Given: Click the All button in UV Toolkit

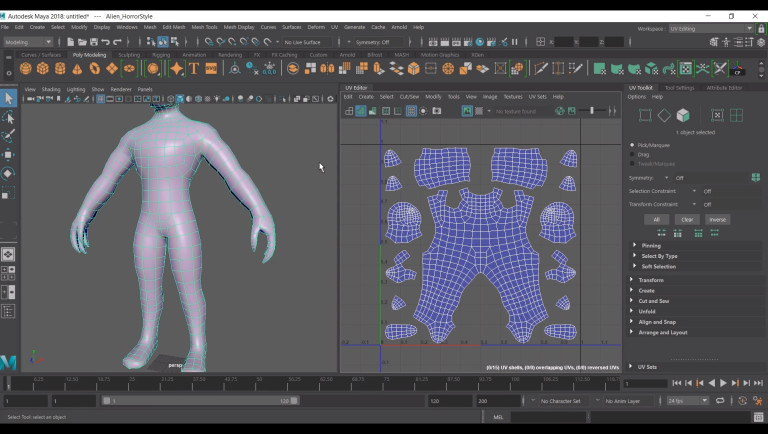Looking at the screenshot, I should [x=656, y=219].
